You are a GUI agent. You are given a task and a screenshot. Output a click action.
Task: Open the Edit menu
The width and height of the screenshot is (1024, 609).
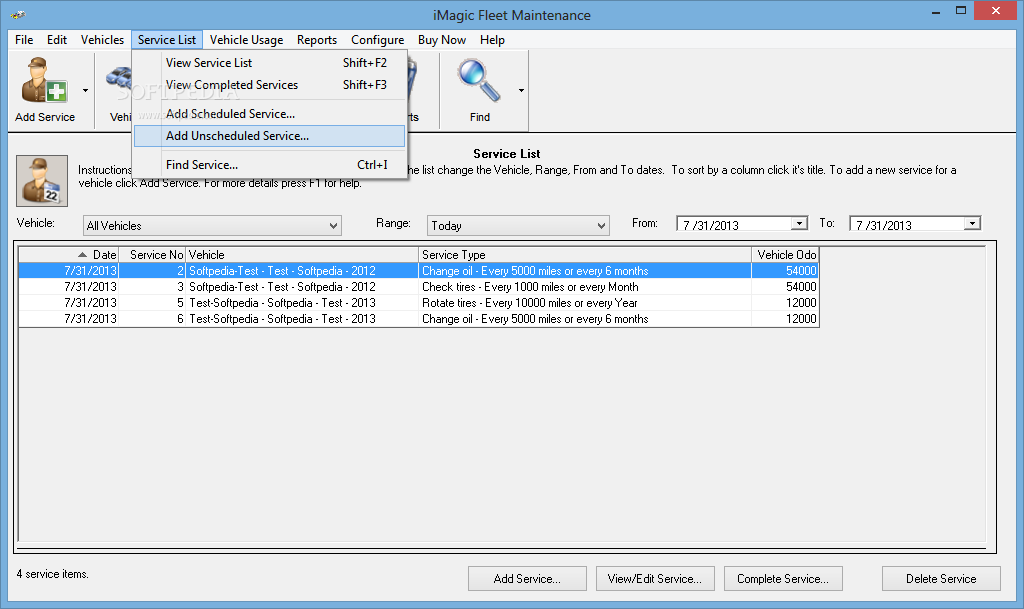click(57, 40)
